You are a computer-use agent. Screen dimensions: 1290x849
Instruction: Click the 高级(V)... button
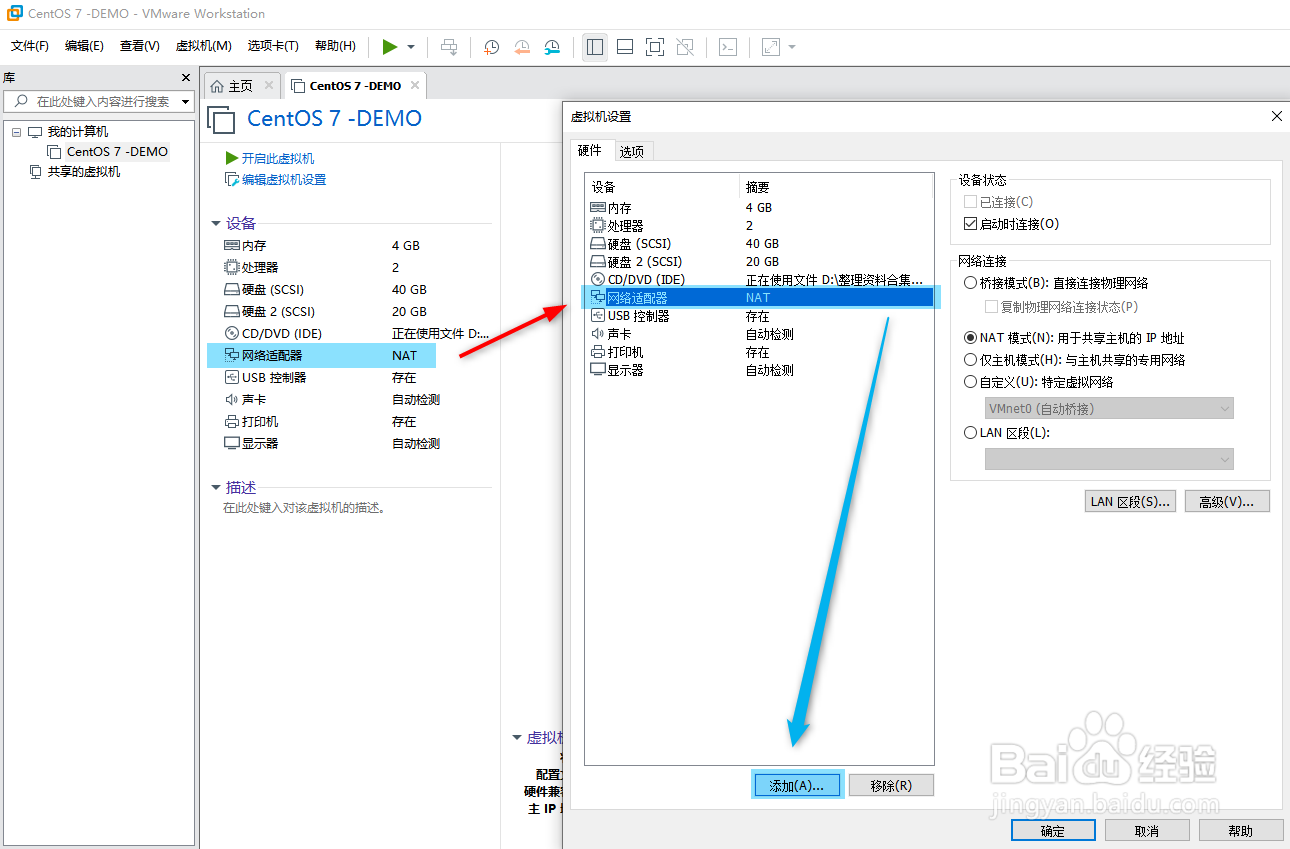[1227, 501]
